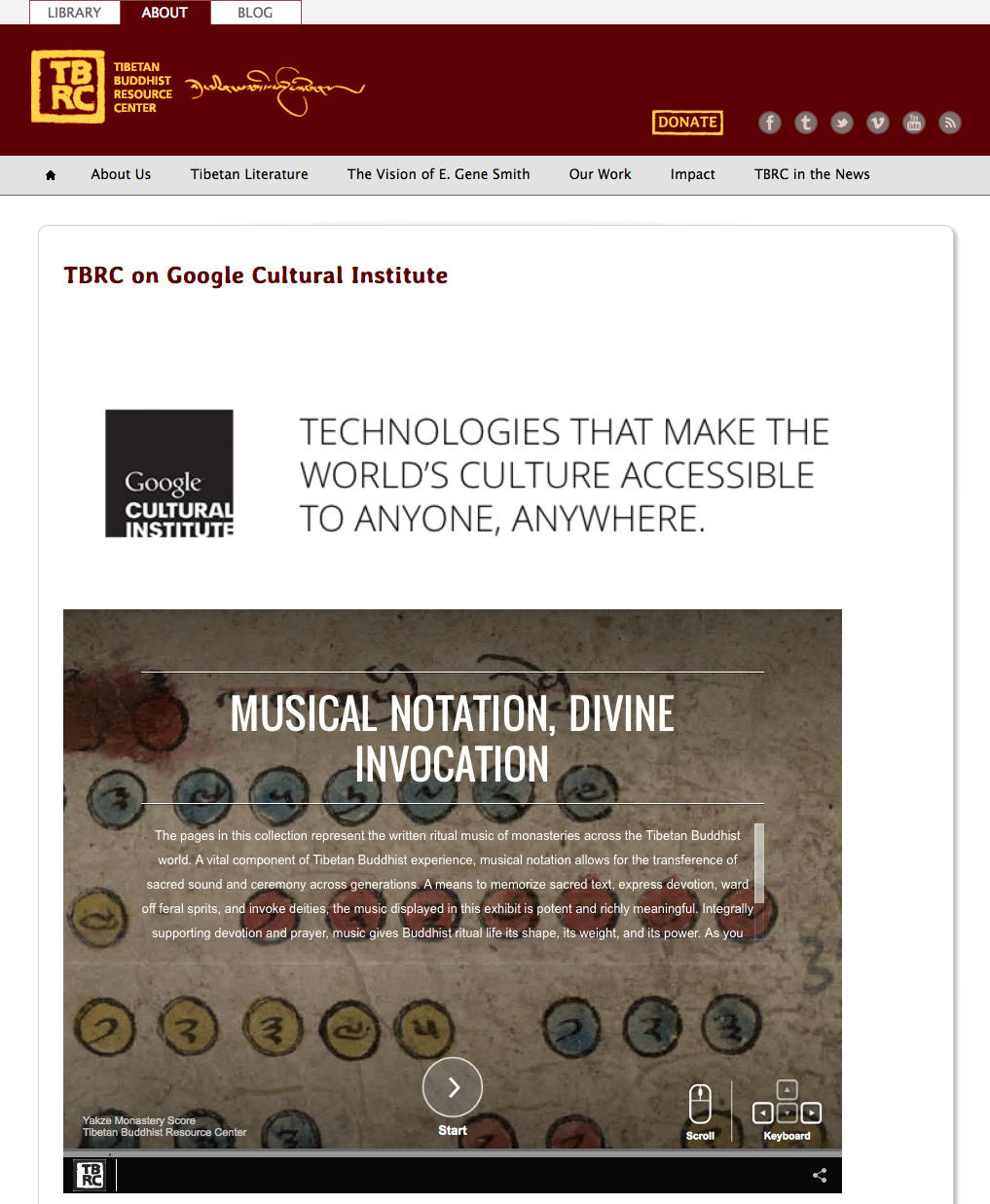Image resolution: width=990 pixels, height=1204 pixels.
Task: Open the Tumblr social icon
Action: 806,123
